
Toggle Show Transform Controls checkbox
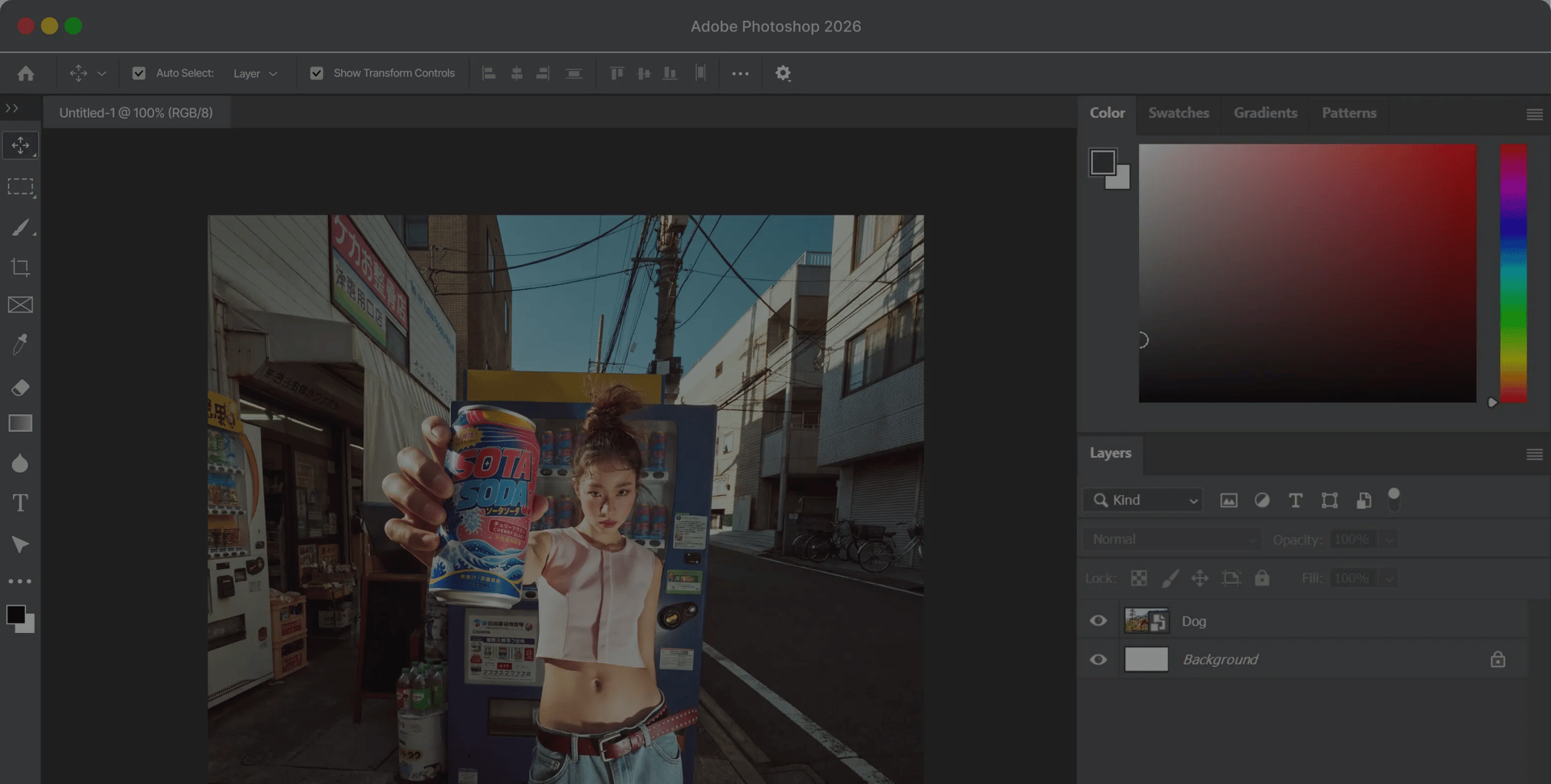pos(317,73)
